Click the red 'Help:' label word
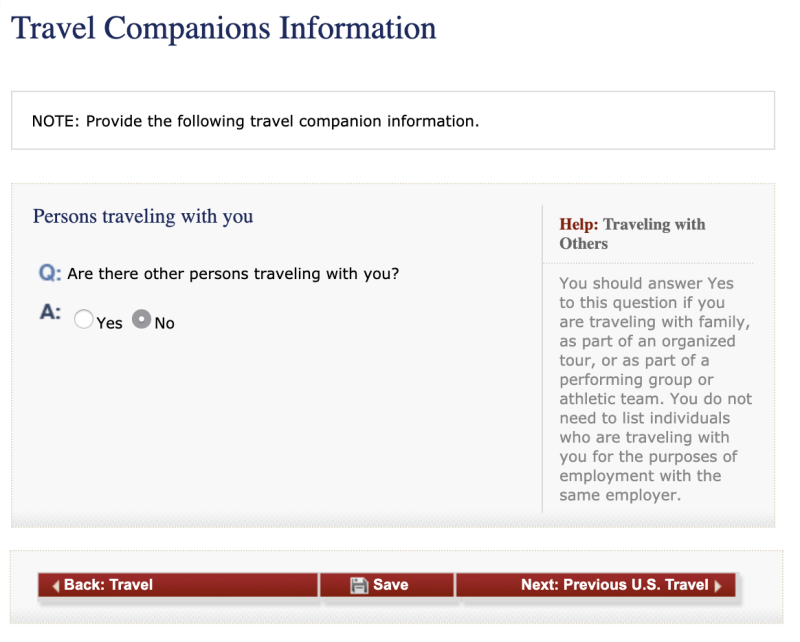Viewport: 800px width, 642px height. tap(578, 224)
